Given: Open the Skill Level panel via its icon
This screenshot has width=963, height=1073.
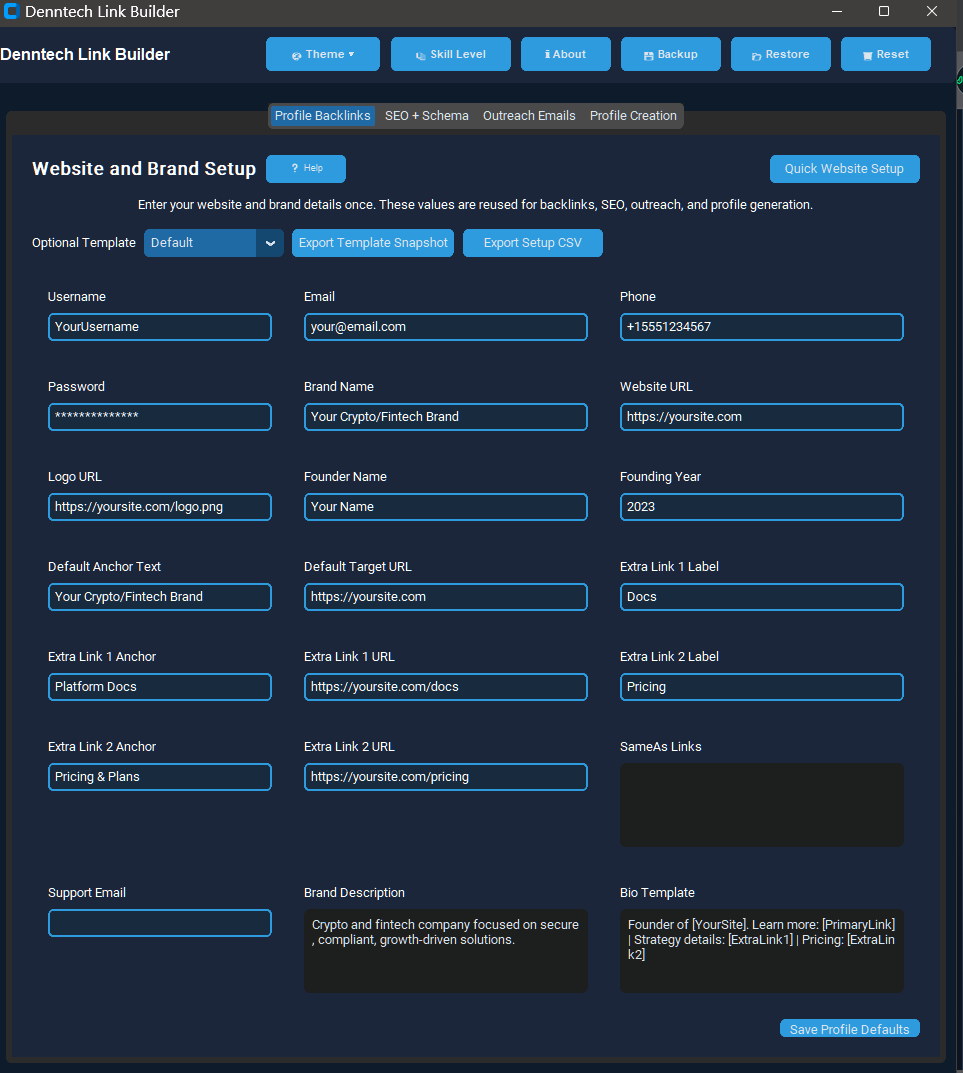Looking at the screenshot, I should (421, 54).
